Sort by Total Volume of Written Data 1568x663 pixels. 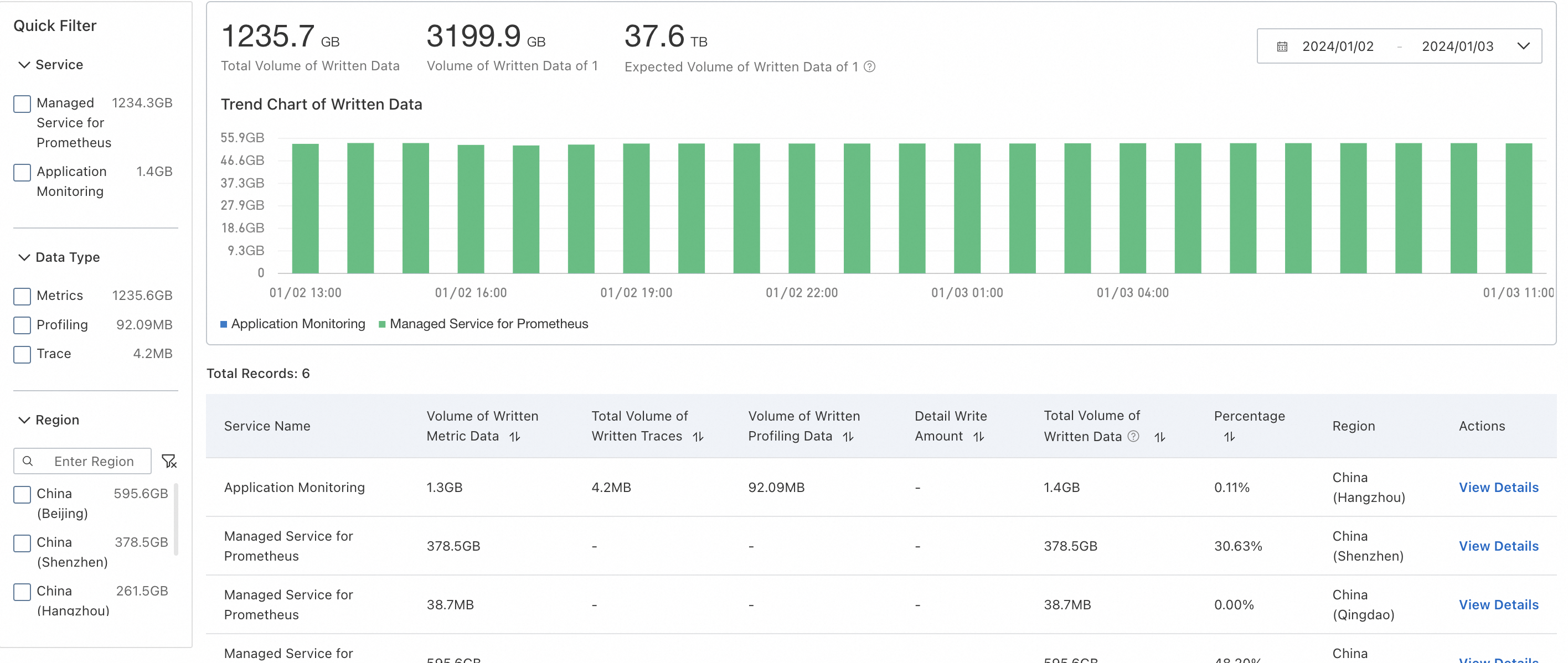[1159, 437]
